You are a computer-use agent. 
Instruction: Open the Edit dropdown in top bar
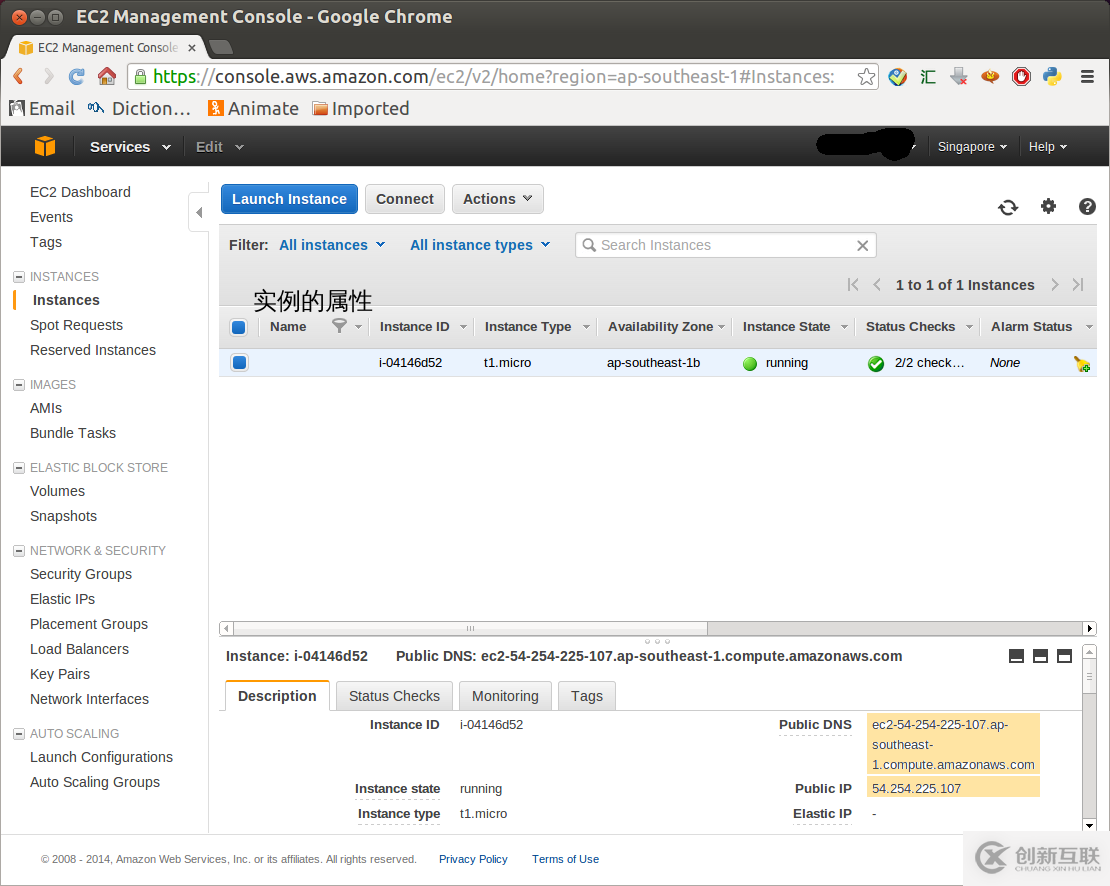219,146
